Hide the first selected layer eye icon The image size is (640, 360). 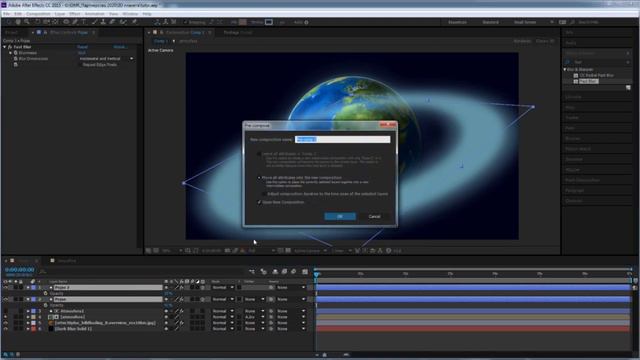pos(6,288)
